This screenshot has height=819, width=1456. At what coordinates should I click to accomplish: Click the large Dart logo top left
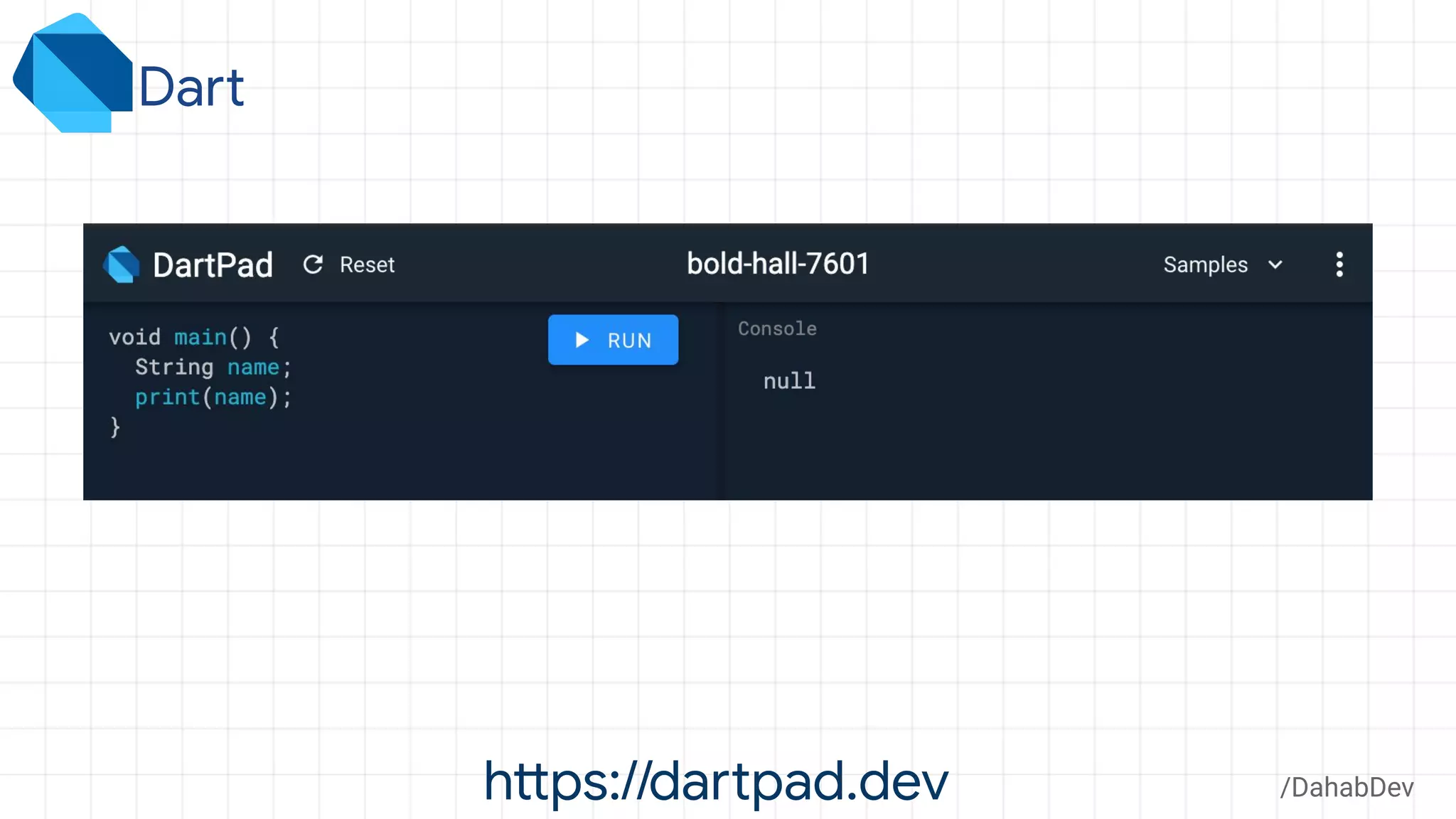click(x=73, y=73)
